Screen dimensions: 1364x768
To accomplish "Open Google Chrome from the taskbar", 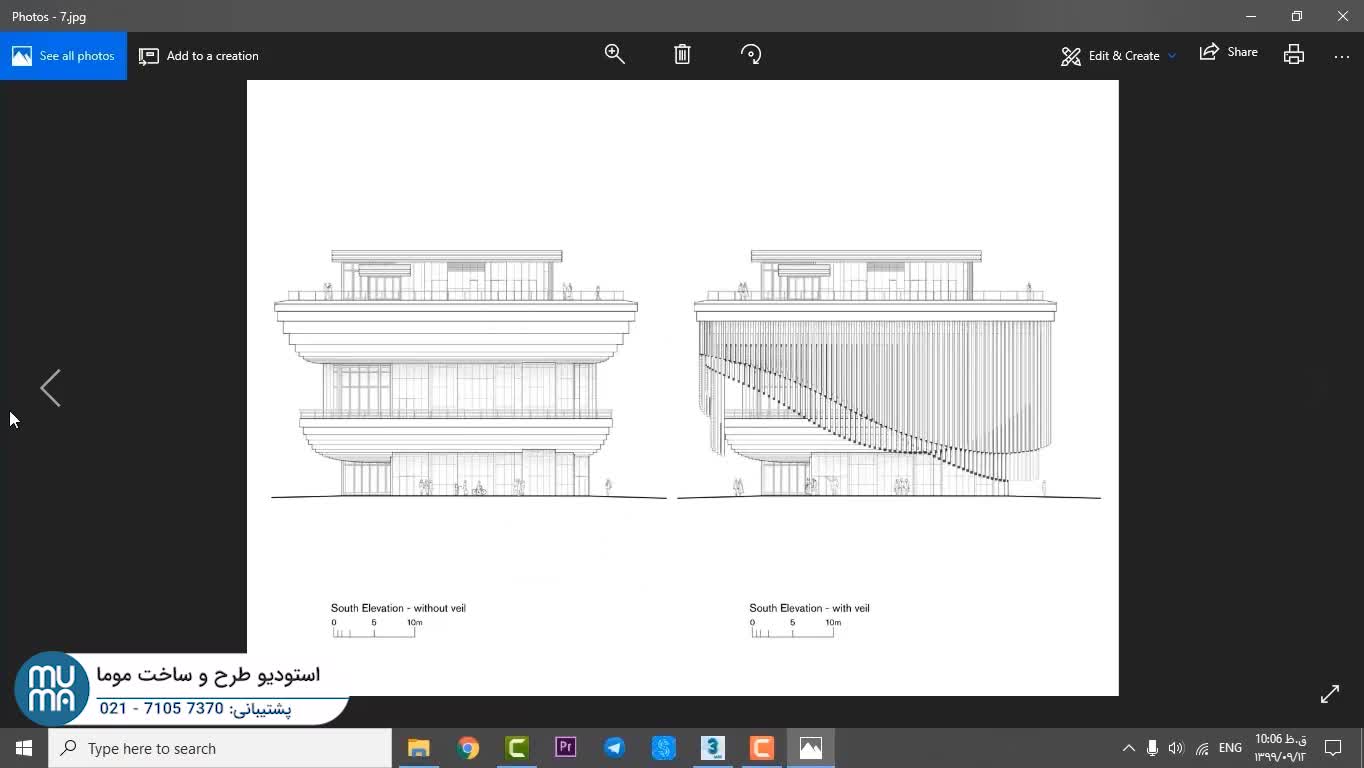I will point(468,748).
